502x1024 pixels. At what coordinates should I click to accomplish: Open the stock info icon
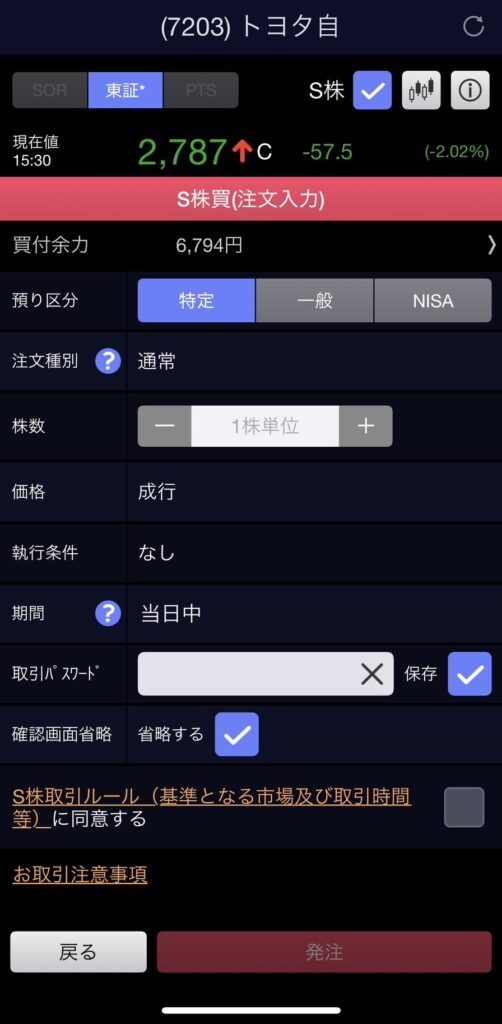point(470,90)
